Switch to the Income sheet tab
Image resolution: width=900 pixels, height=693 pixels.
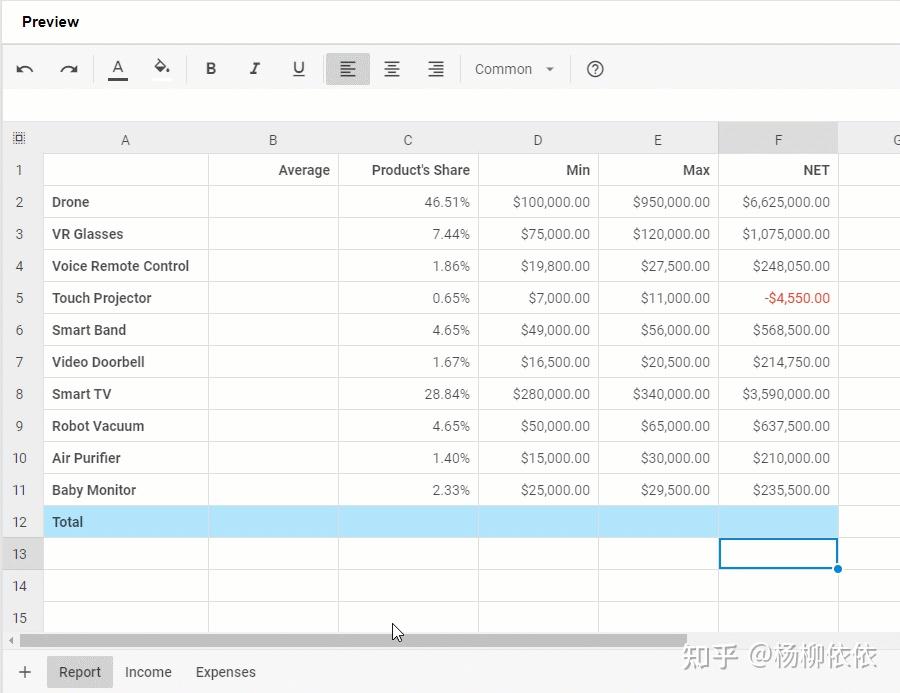(148, 672)
